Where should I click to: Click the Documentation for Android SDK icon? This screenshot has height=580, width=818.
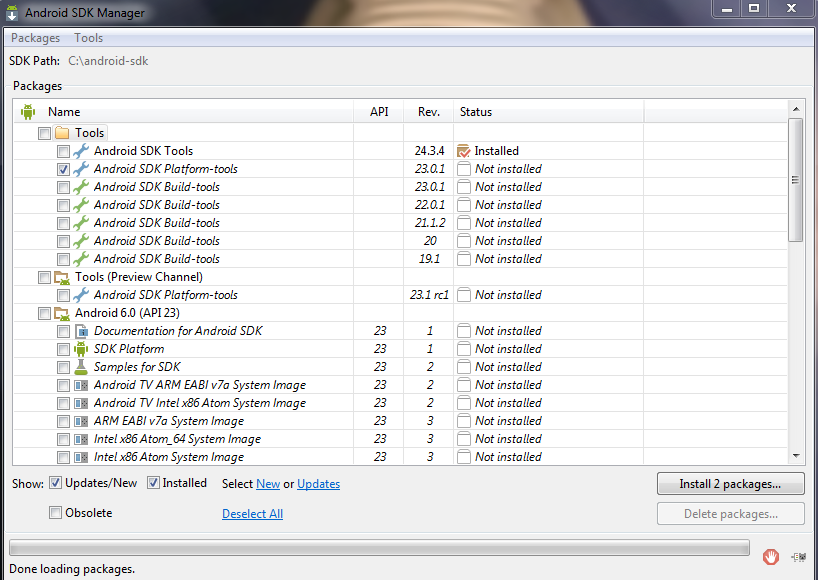pos(81,331)
